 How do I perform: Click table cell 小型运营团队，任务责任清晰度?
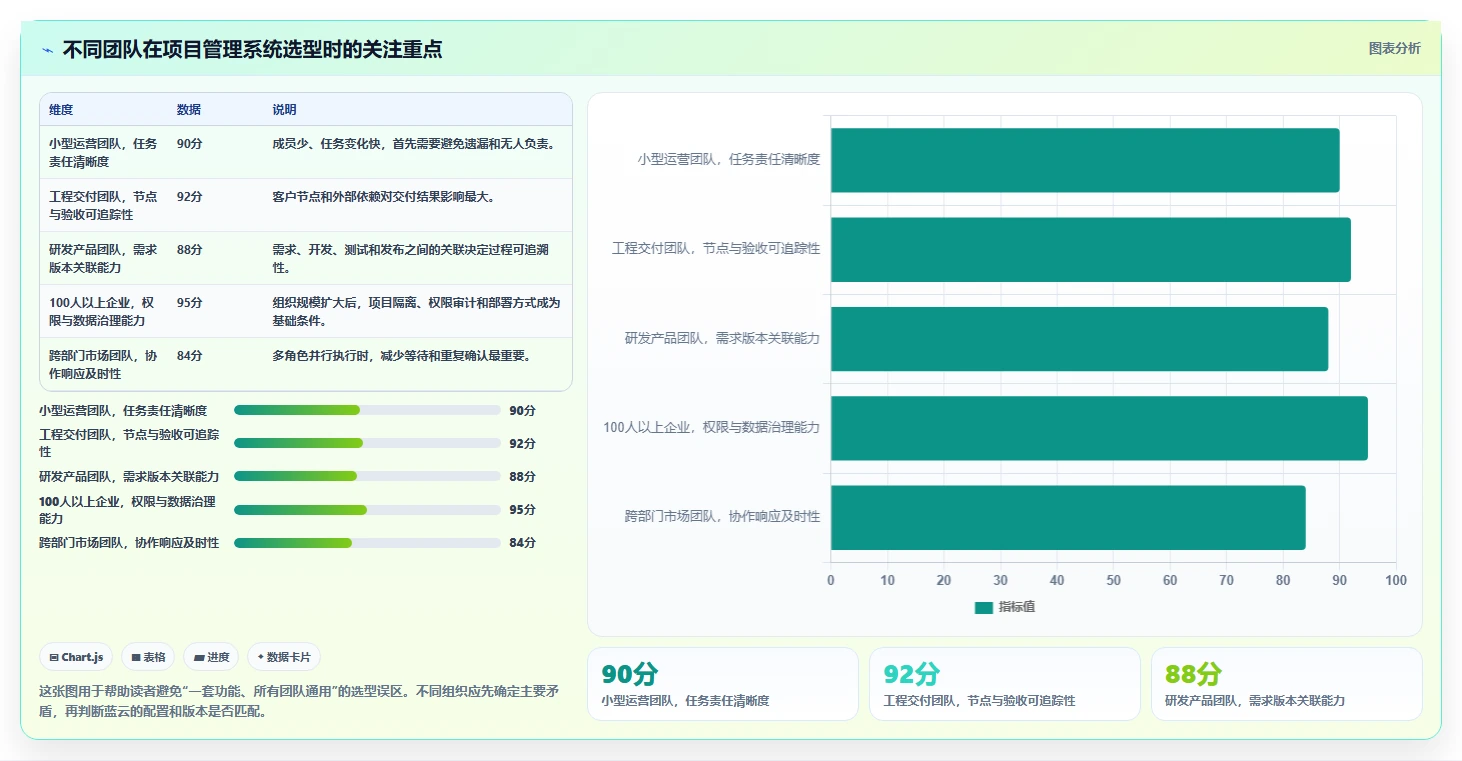[104, 152]
